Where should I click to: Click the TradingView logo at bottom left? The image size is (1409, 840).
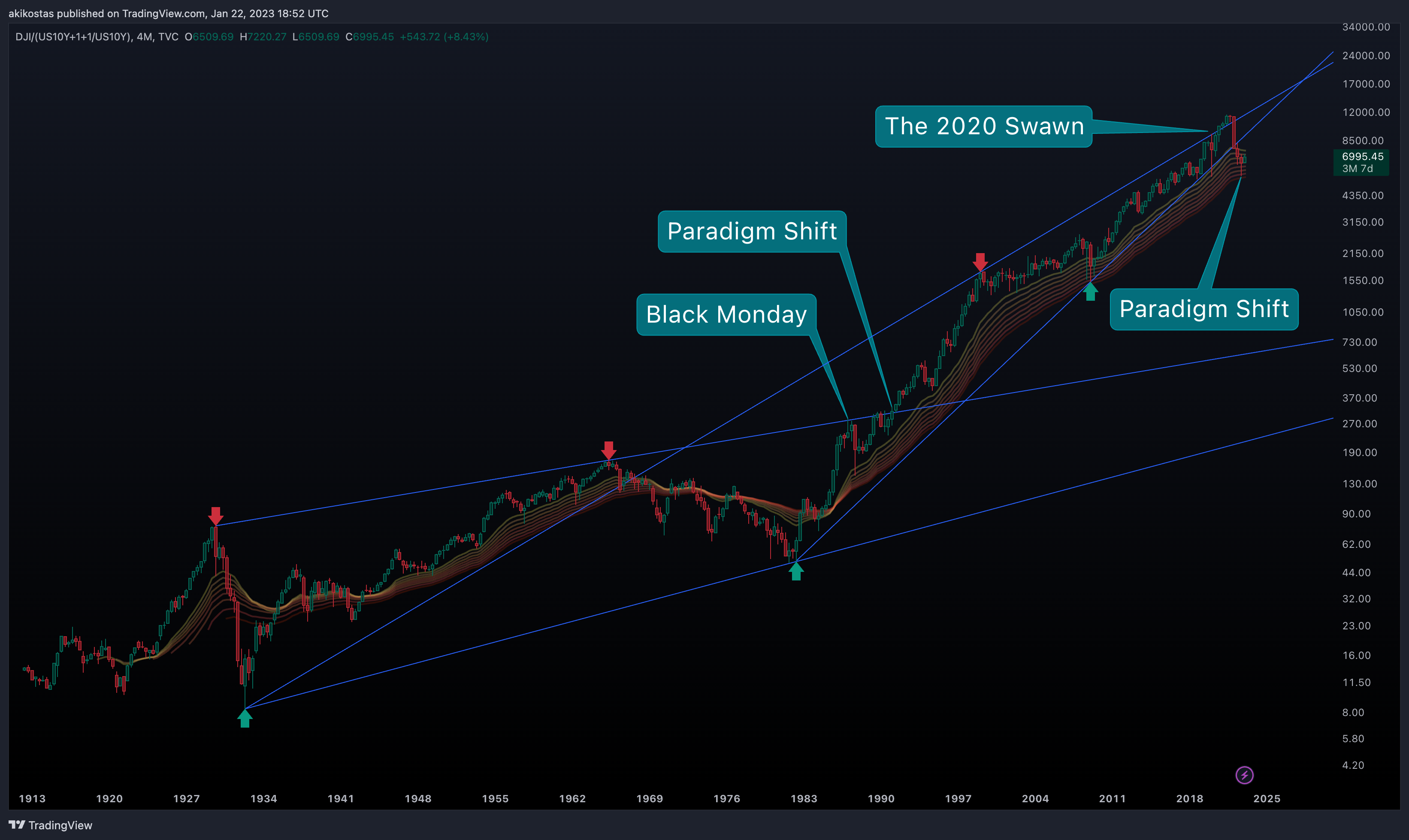click(x=50, y=825)
